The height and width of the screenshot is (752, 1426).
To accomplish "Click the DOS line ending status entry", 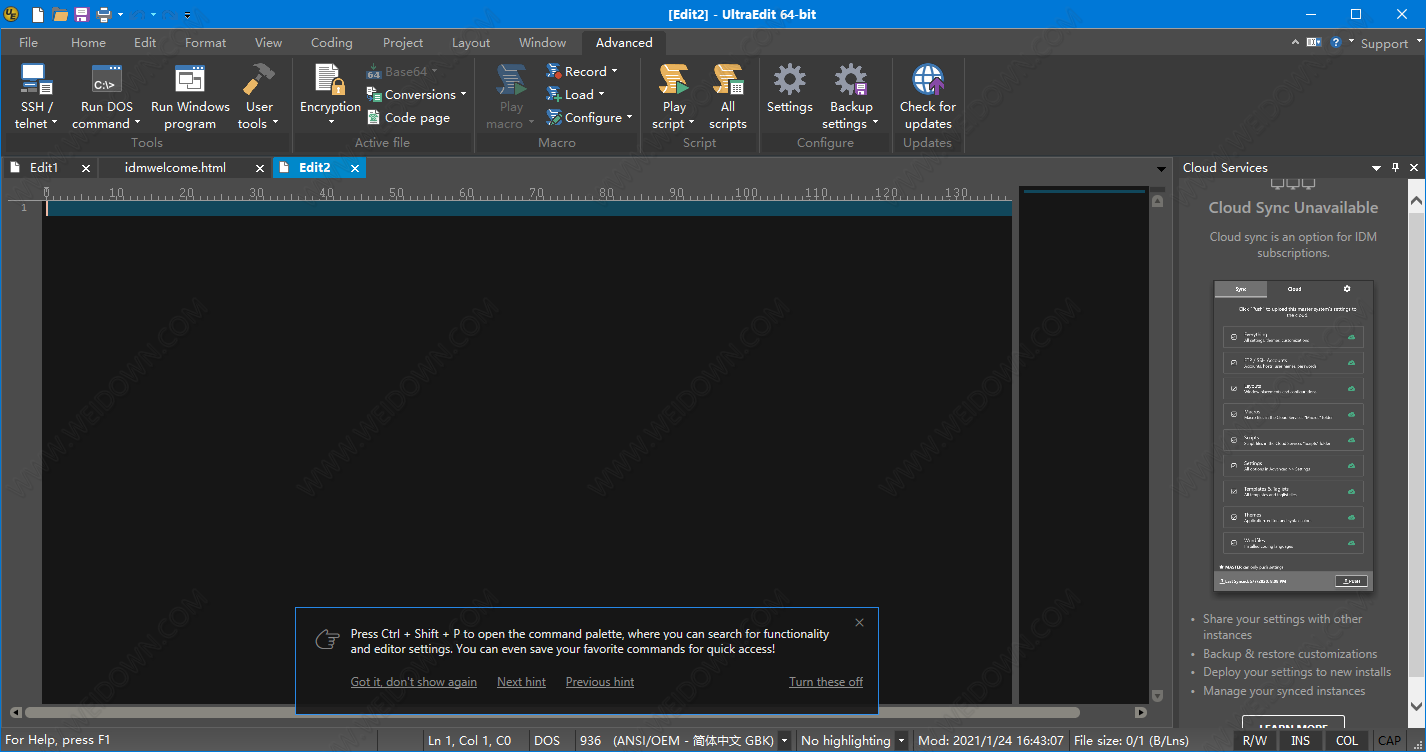I will click(547, 741).
